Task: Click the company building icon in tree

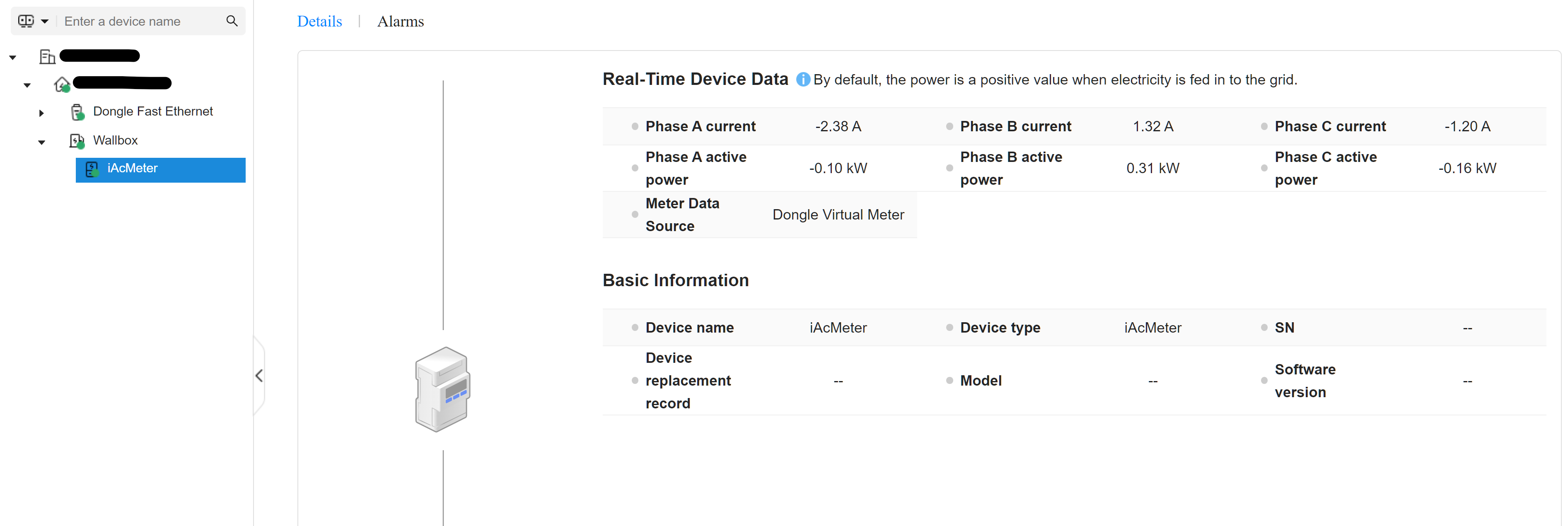Action: pyautogui.click(x=47, y=57)
